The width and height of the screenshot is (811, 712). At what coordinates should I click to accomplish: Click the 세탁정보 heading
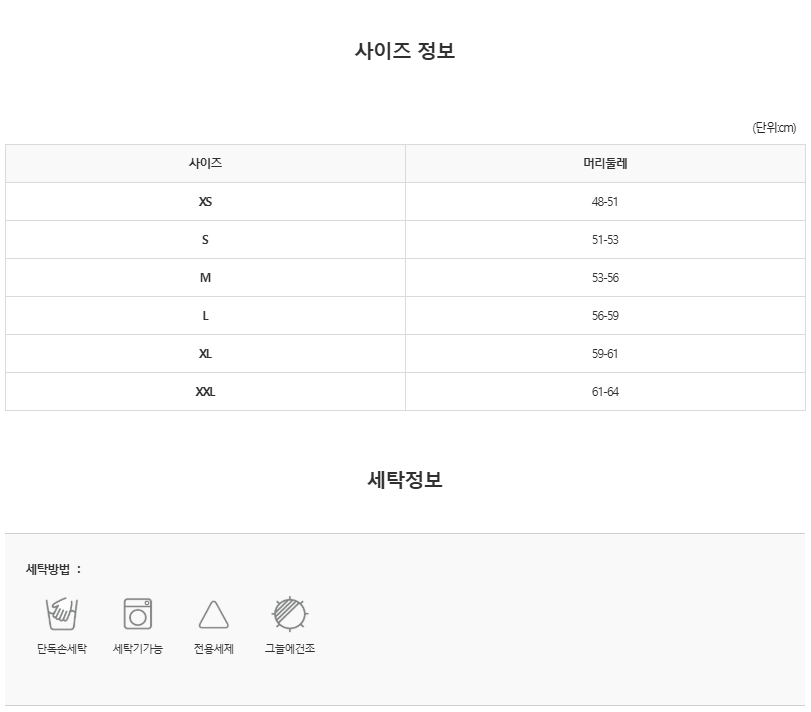405,479
